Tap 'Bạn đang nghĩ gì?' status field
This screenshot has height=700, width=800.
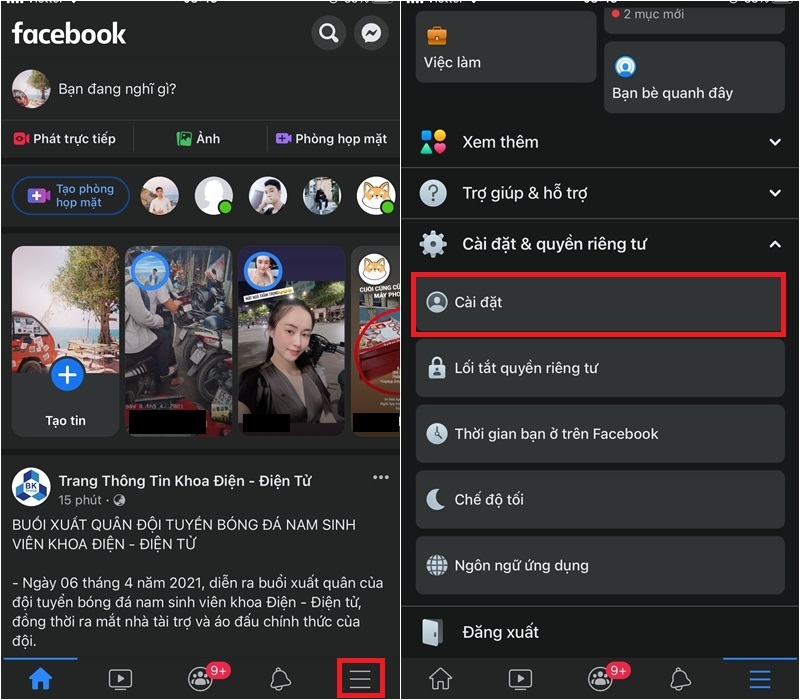pos(117,89)
